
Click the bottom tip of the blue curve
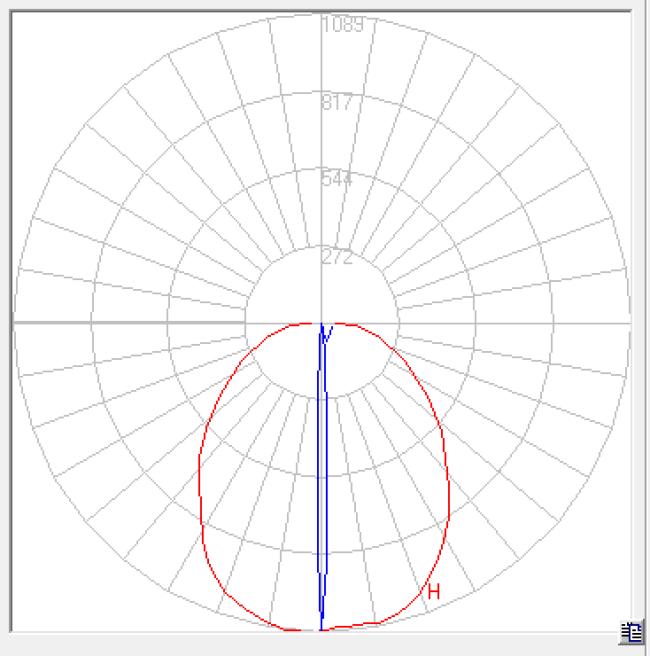[321, 628]
